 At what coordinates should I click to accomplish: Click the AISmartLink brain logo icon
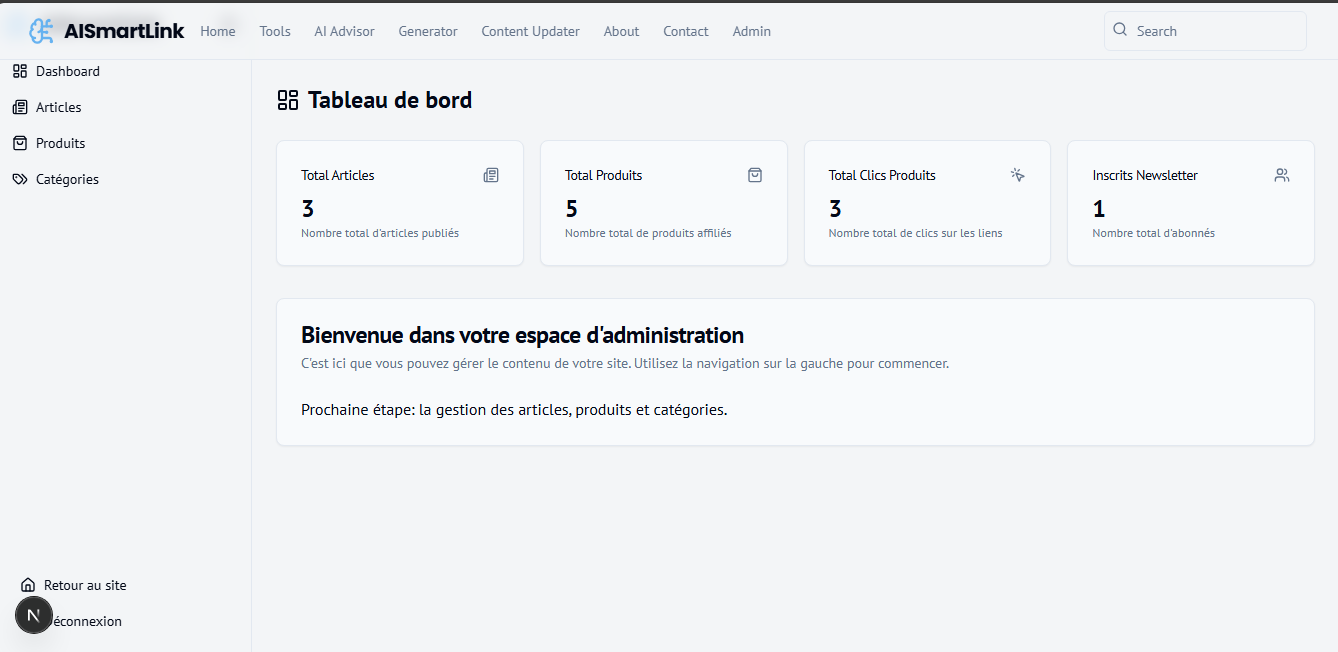point(41,31)
